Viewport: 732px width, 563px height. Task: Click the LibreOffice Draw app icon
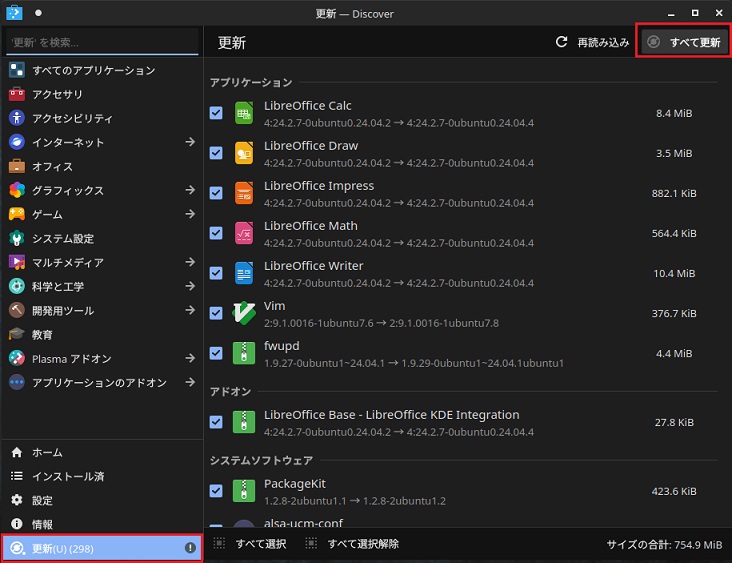[x=244, y=153]
